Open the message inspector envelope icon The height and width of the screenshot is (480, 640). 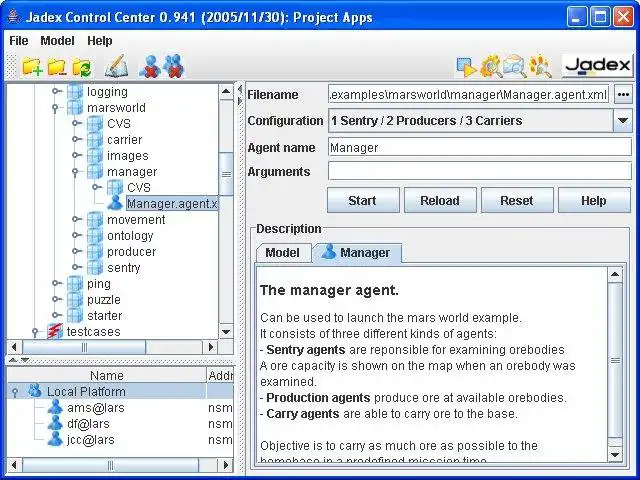coord(515,66)
